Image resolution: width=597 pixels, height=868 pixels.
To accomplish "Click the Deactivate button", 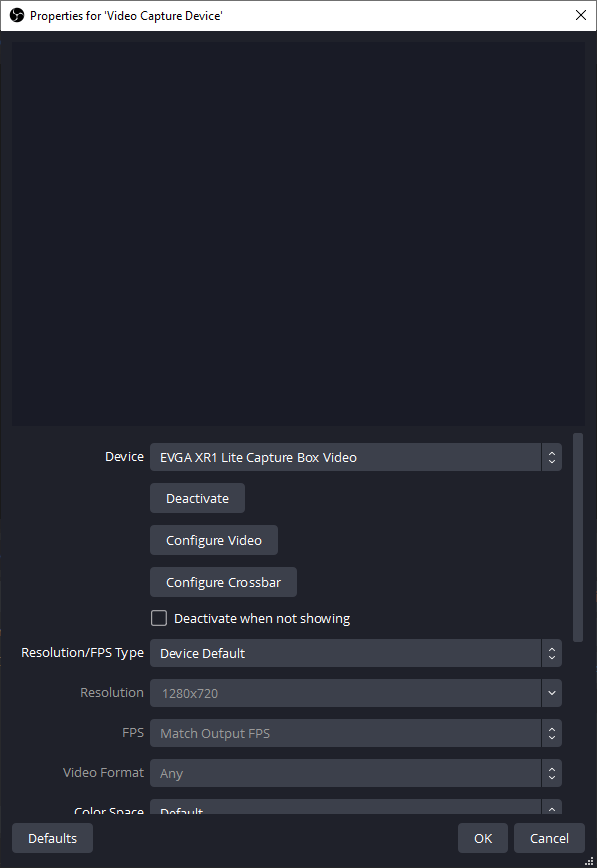I will [197, 498].
